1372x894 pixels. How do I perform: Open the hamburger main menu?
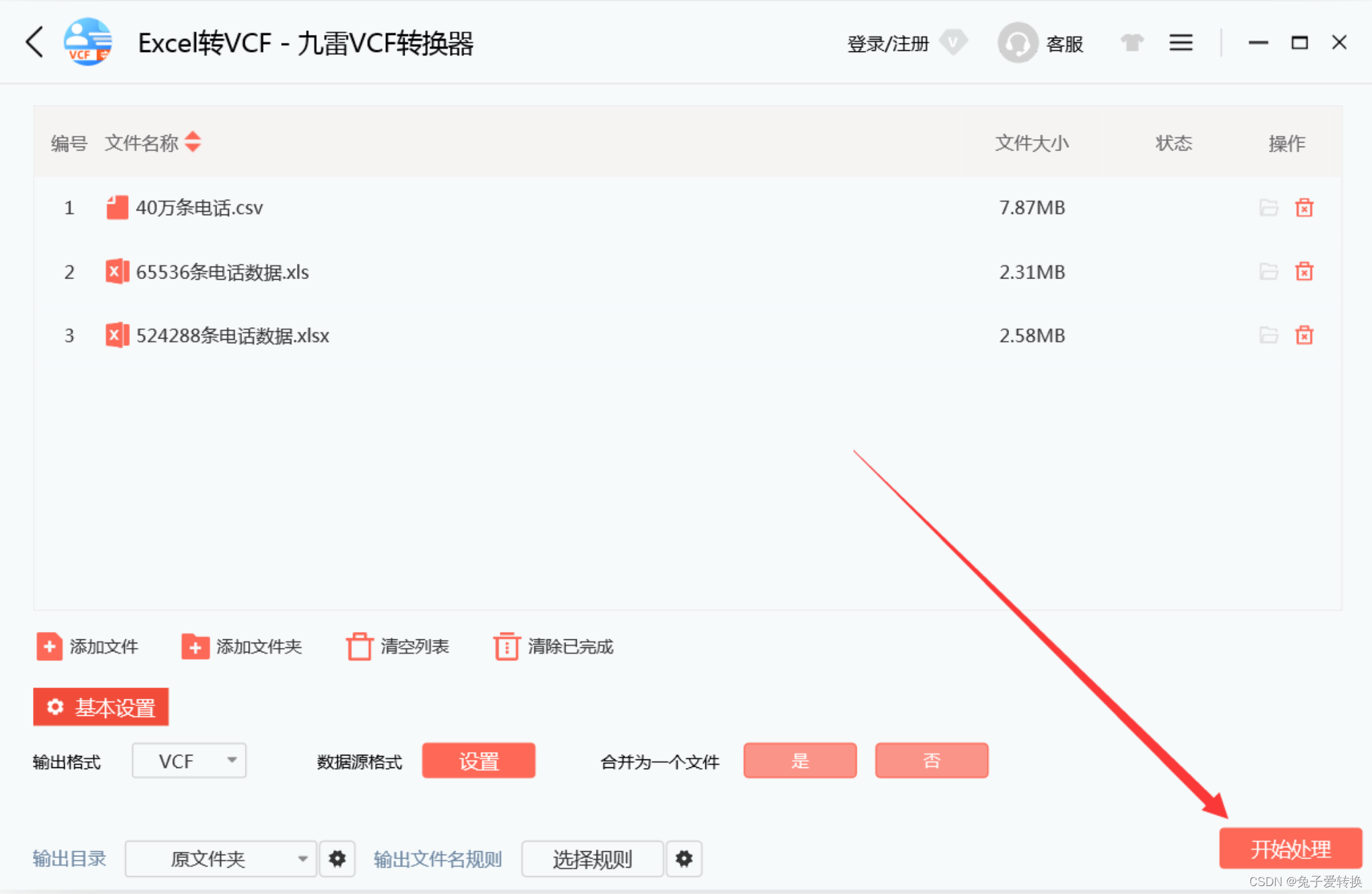click(x=1181, y=43)
